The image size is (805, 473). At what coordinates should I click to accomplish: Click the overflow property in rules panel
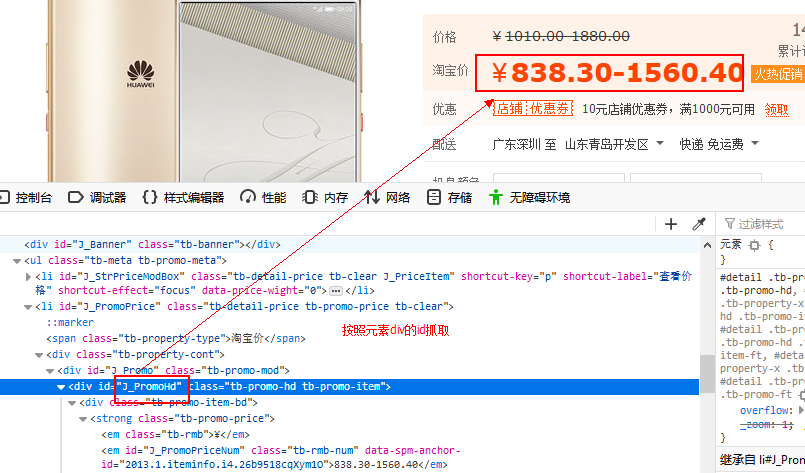click(x=764, y=410)
